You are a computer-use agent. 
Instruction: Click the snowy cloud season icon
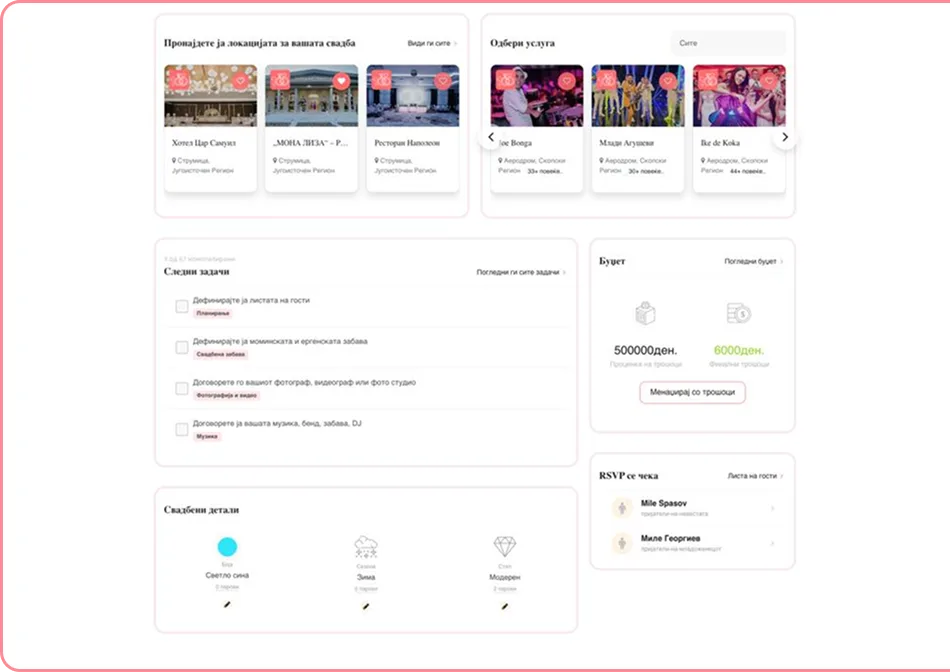(365, 547)
